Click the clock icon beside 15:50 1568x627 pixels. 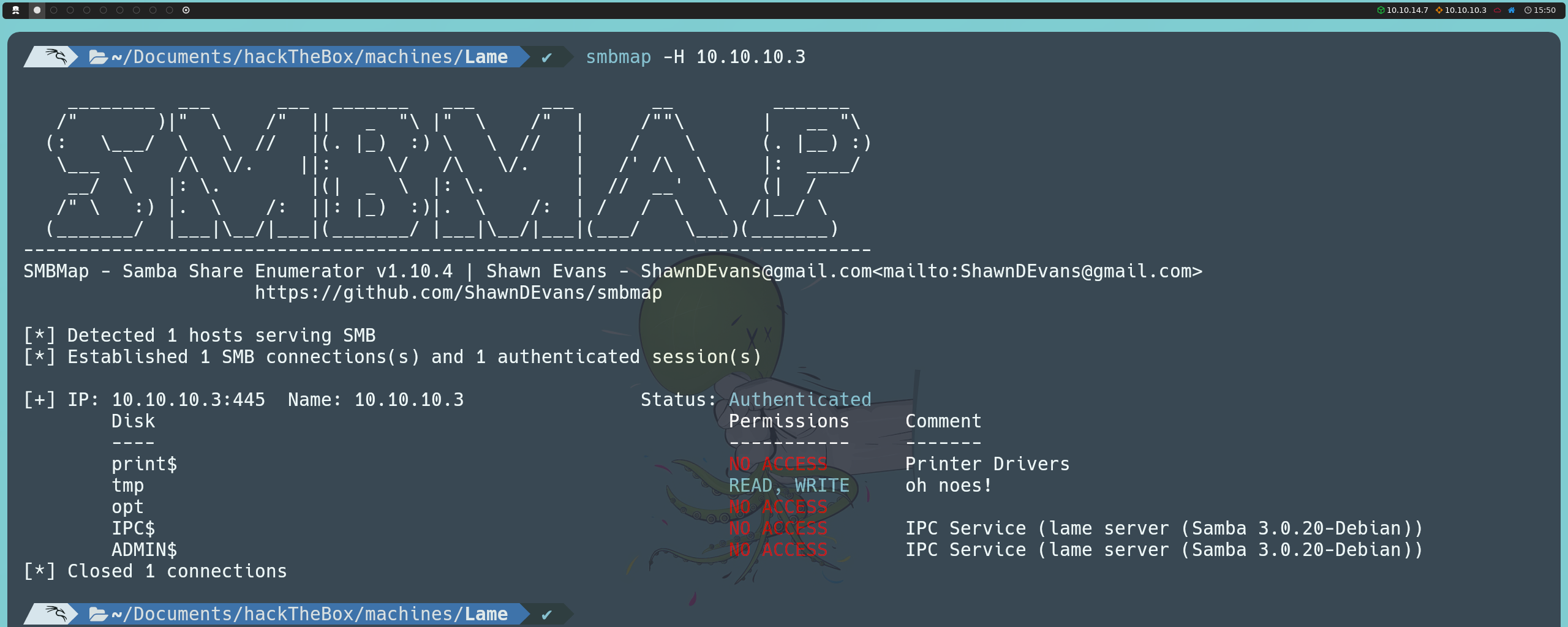1528,10
